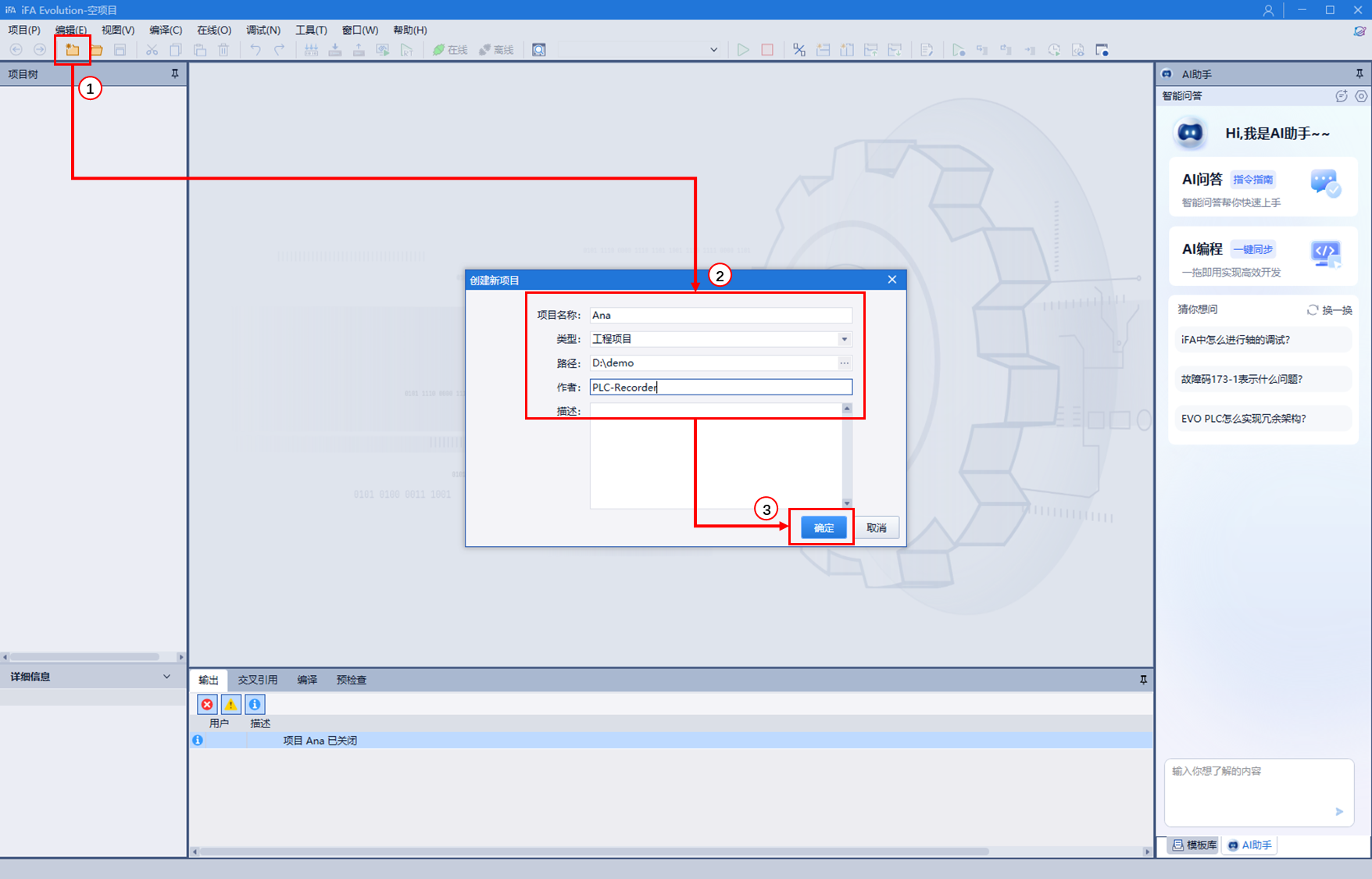The image size is (1372, 879).
Task: Open the empty toolbar combo box dropdown
Action: 713,50
